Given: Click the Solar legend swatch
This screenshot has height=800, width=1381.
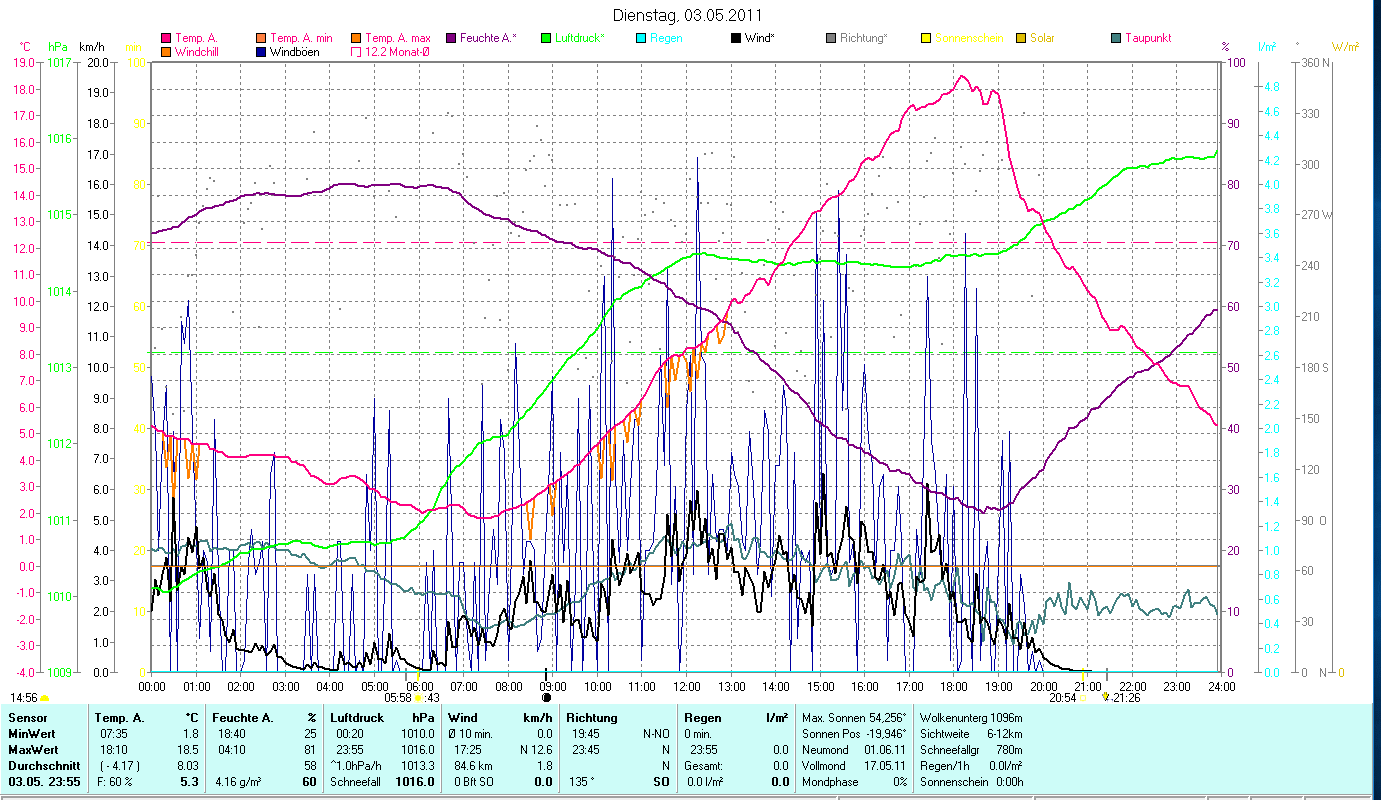Looking at the screenshot, I should [1021, 38].
